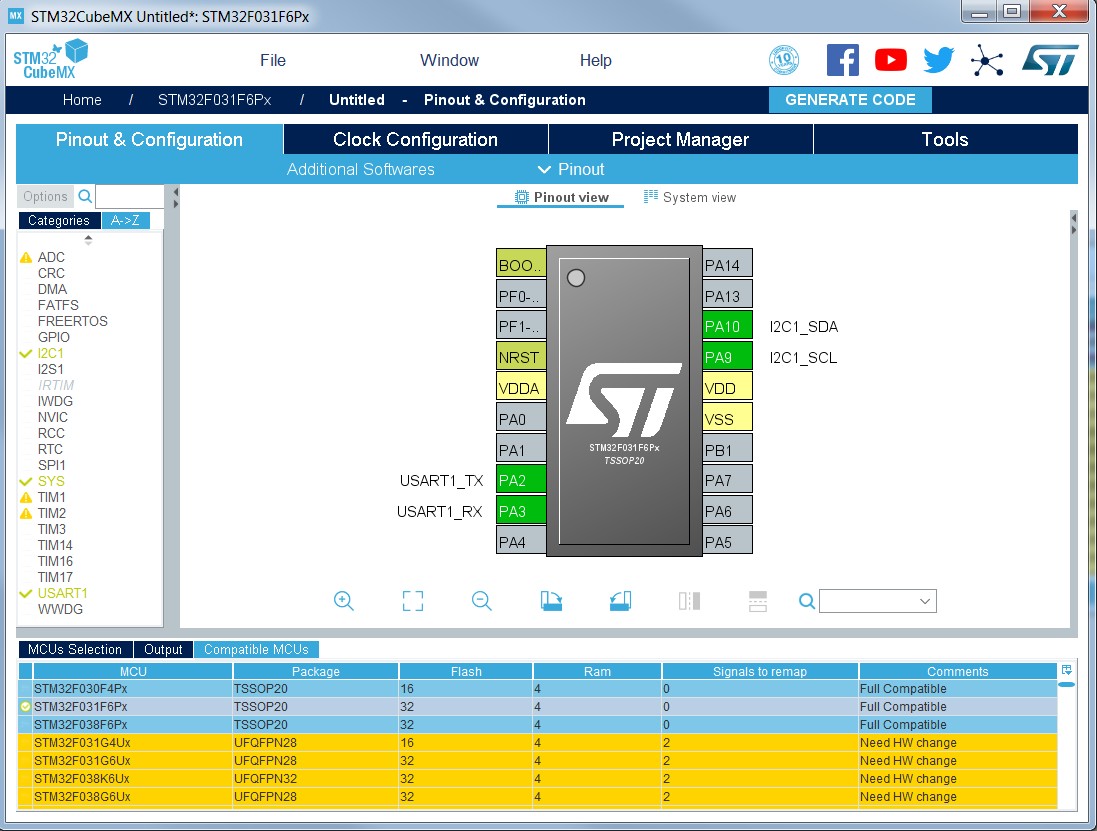
Task: Select green pin PA10 on the chip
Action: pos(727,327)
